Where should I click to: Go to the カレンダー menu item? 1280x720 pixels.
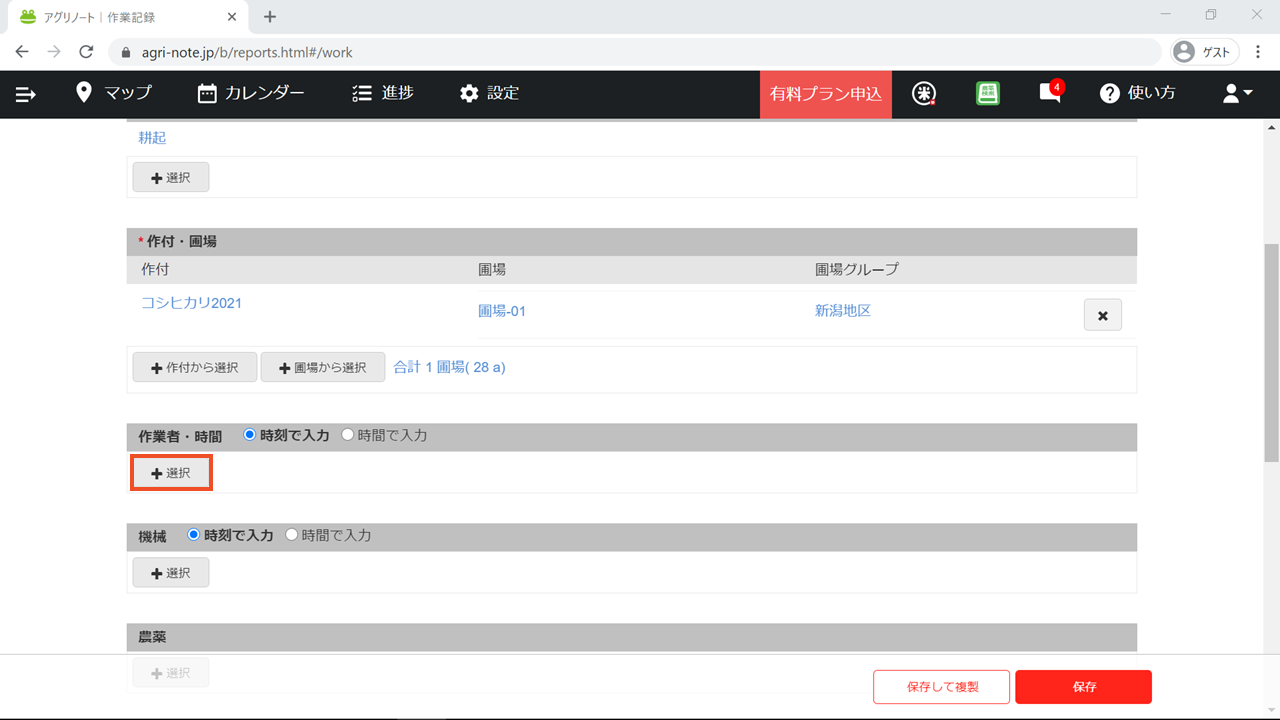[251, 93]
